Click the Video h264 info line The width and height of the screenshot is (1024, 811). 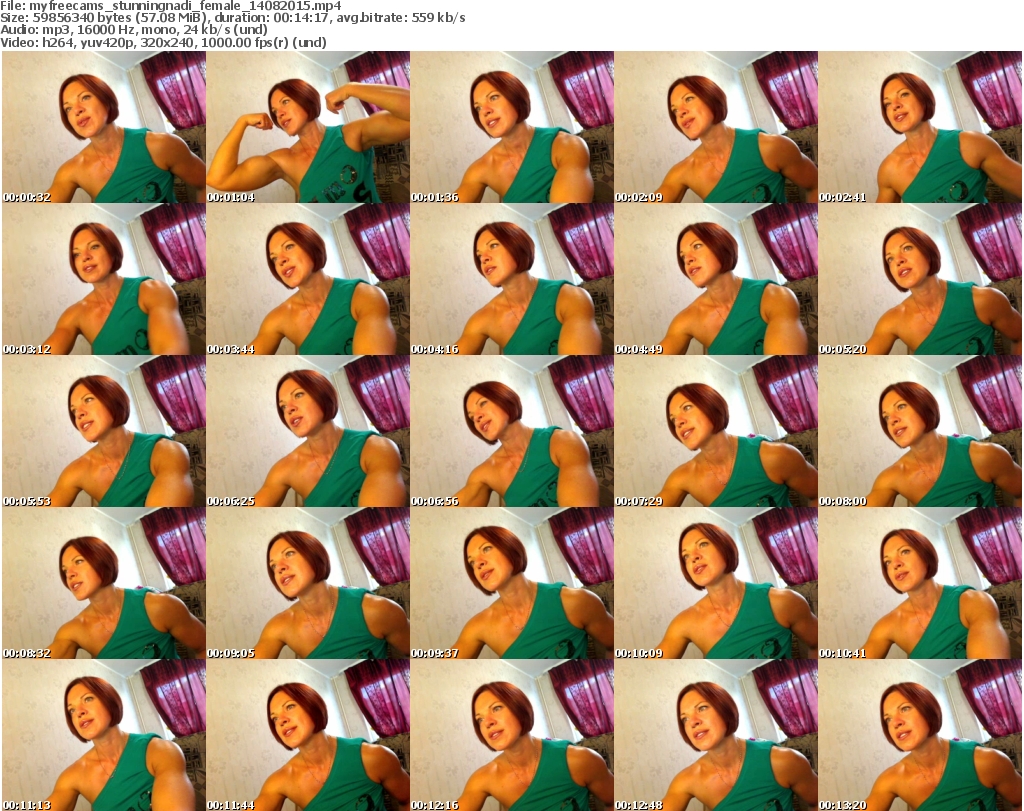(x=163, y=42)
